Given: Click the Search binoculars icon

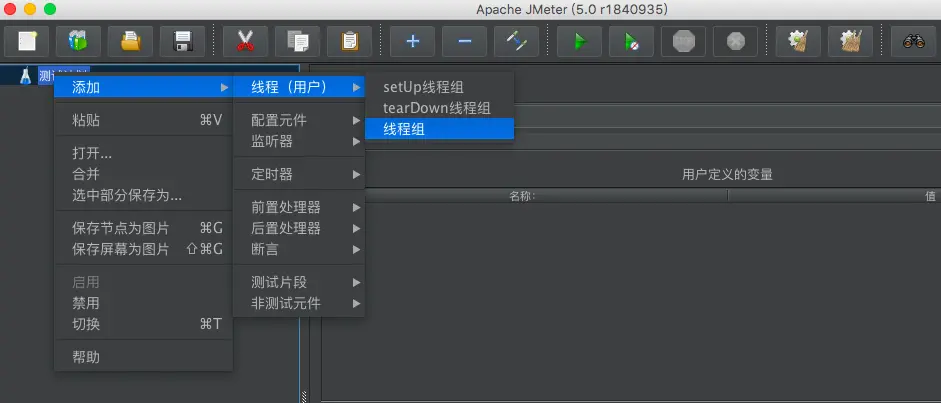Looking at the screenshot, I should [913, 41].
